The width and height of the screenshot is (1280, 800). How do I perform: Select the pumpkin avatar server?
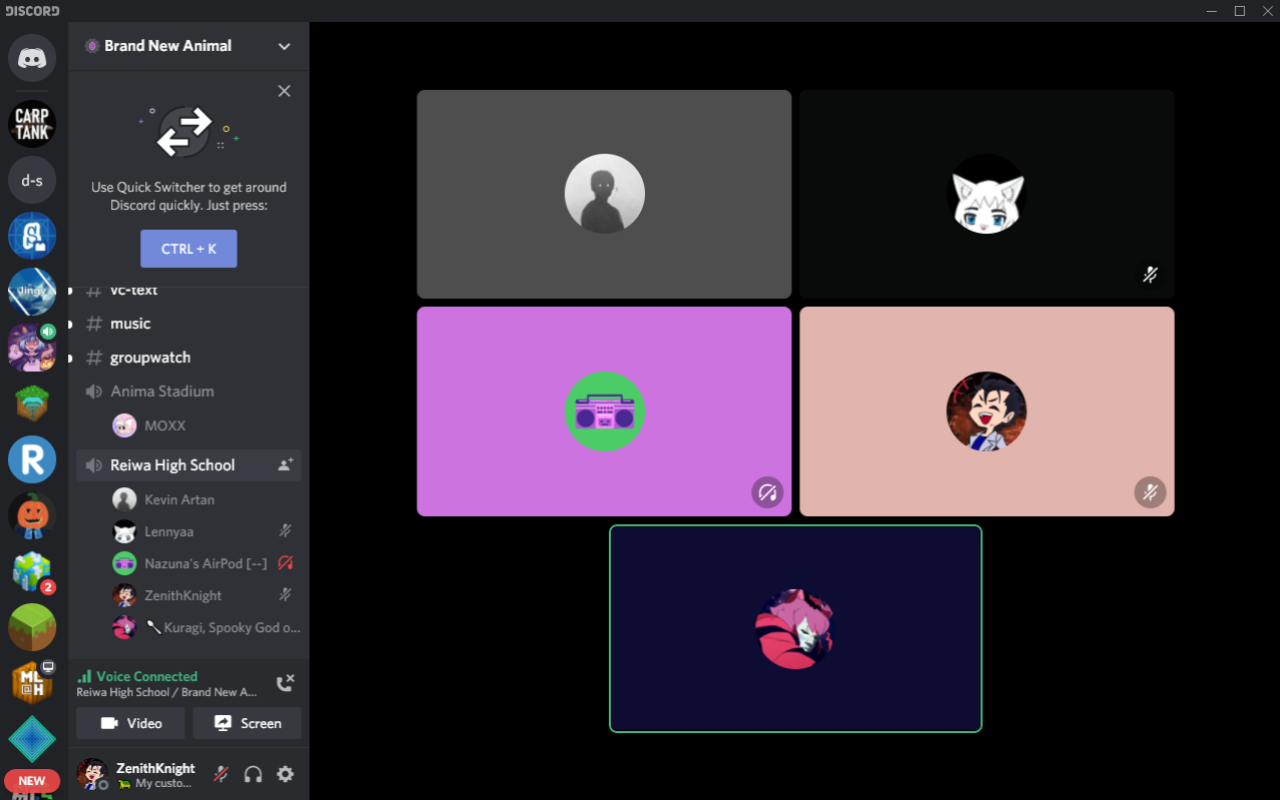click(31, 516)
